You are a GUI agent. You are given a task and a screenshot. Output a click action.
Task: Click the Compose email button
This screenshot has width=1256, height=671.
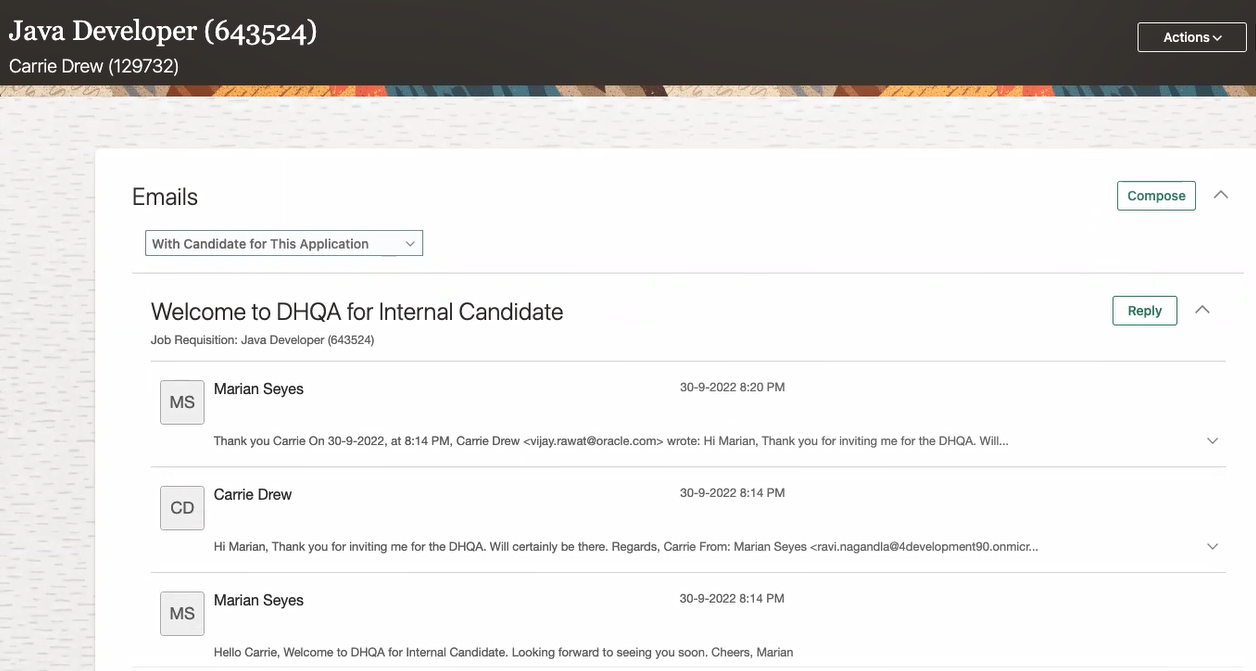[x=1156, y=196]
